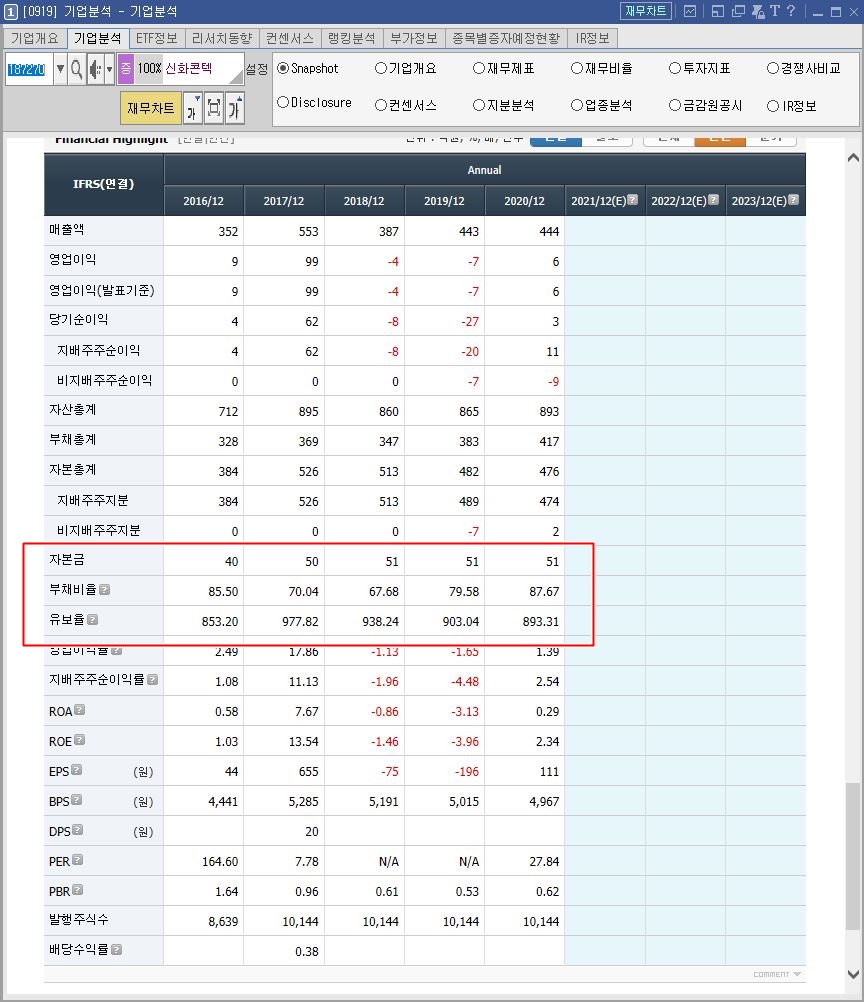Click the scroll down arrow of the page
The height and width of the screenshot is (1002, 864).
tap(853, 975)
